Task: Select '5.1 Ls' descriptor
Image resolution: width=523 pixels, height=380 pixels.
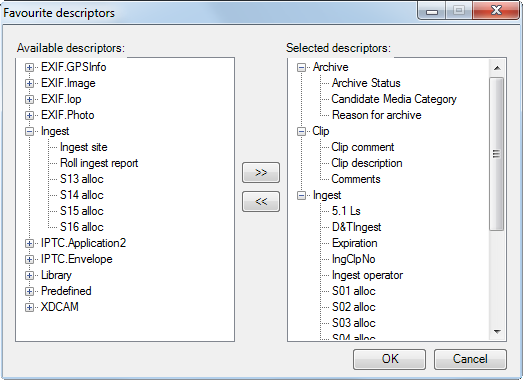Action: [346, 211]
